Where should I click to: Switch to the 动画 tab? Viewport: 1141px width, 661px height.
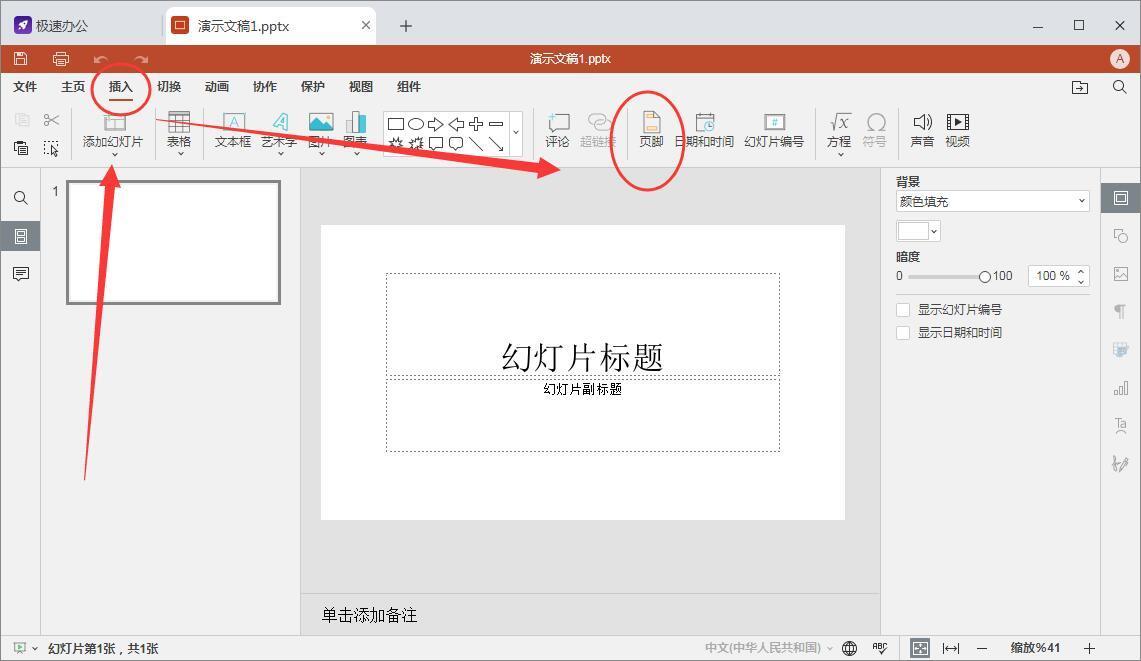tap(217, 87)
